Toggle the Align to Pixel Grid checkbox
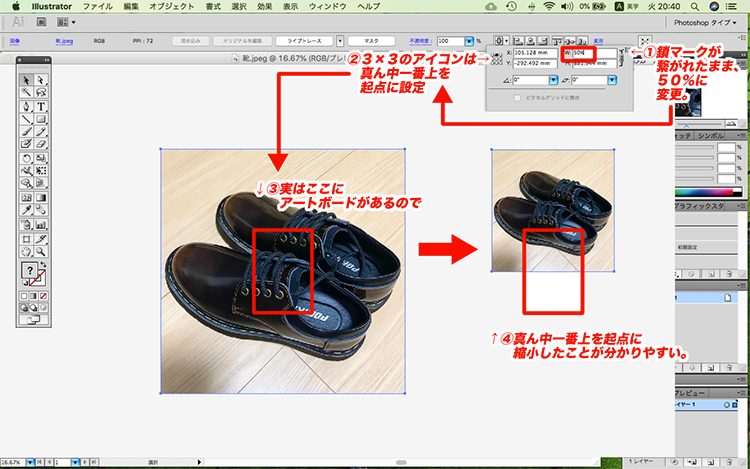Screen dimensions: 750x469 tap(516, 98)
